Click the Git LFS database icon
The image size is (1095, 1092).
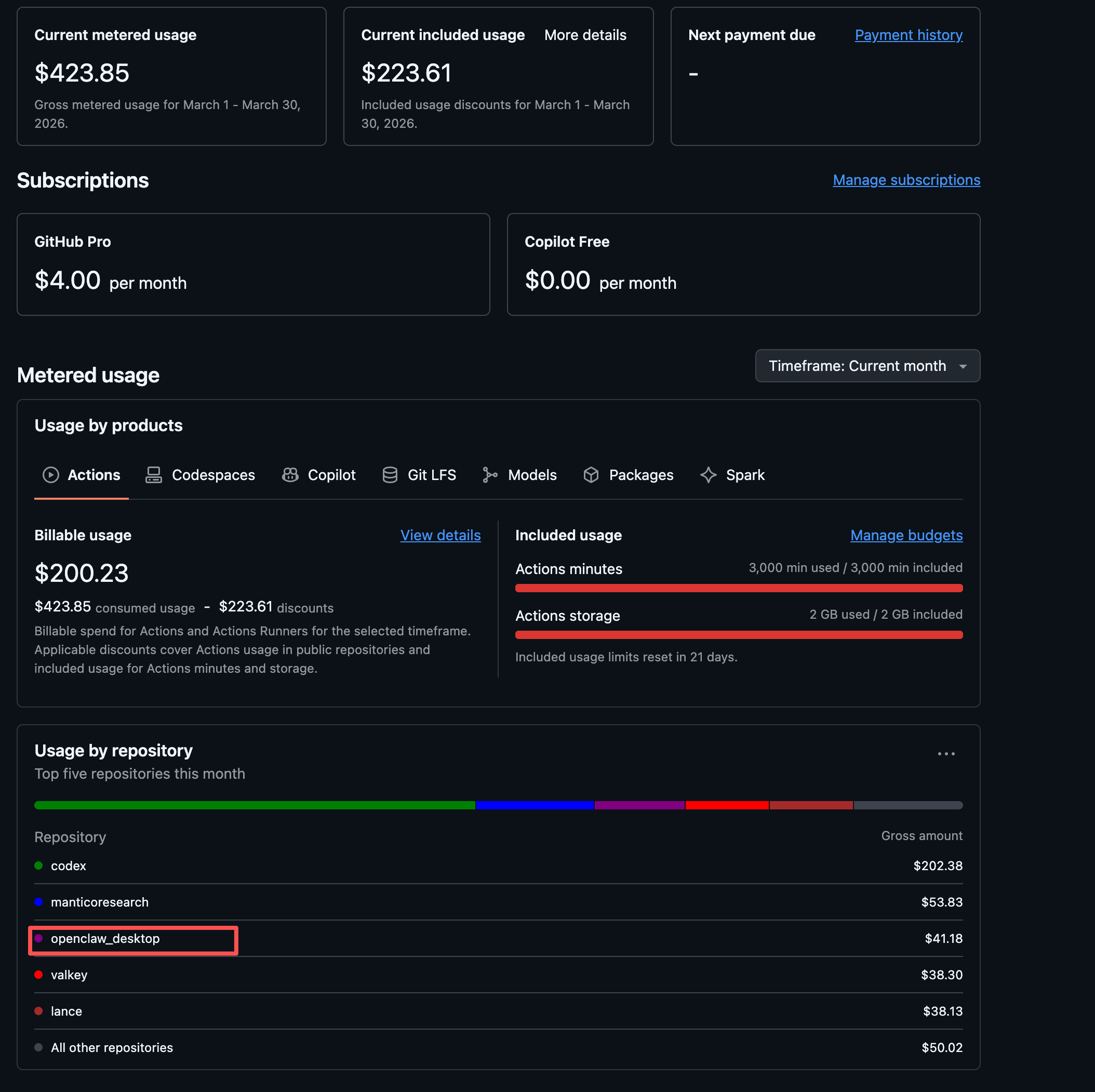pyautogui.click(x=390, y=475)
